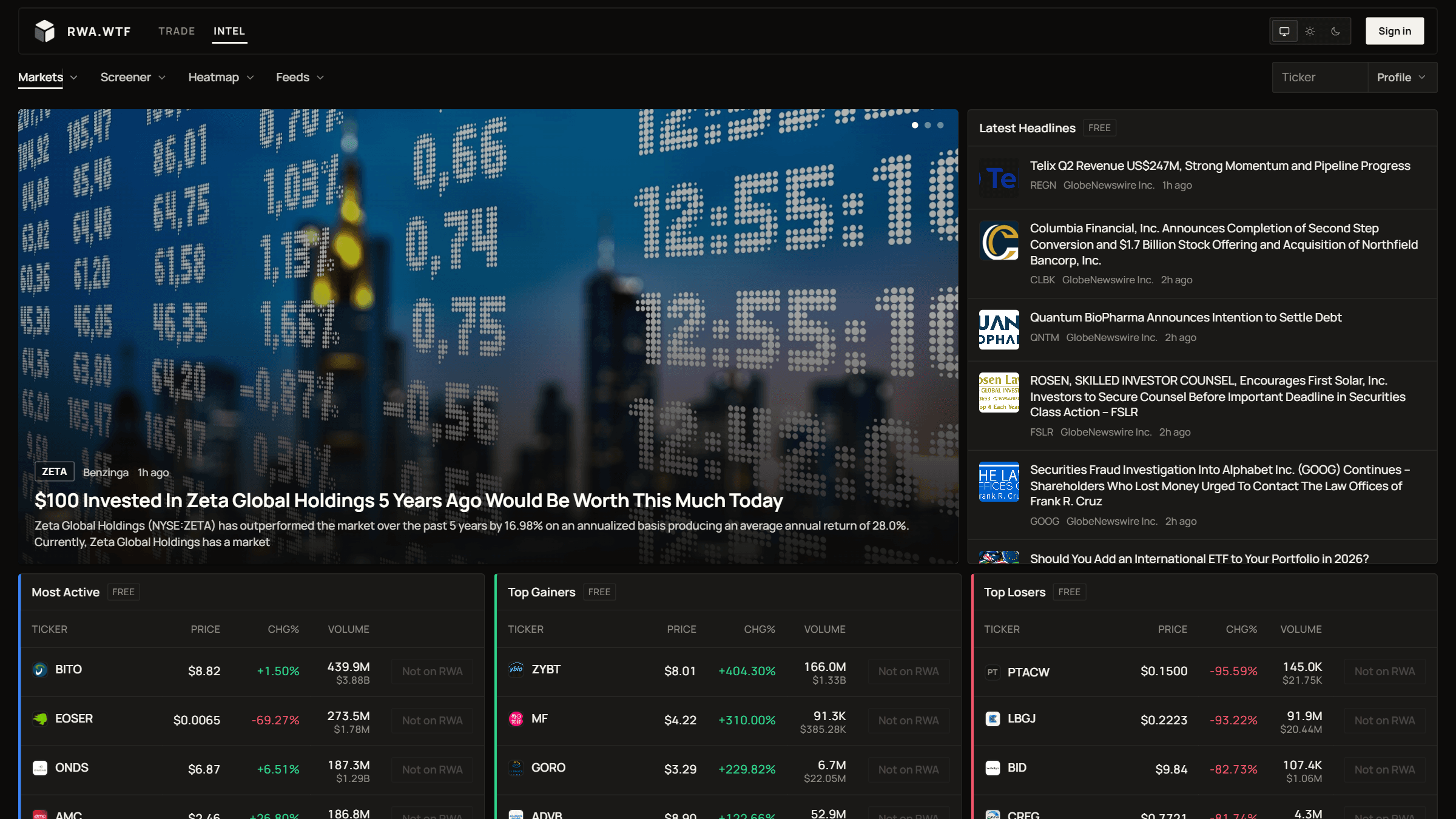
Task: Sort Top Losers by PRICE column
Action: point(1173,629)
